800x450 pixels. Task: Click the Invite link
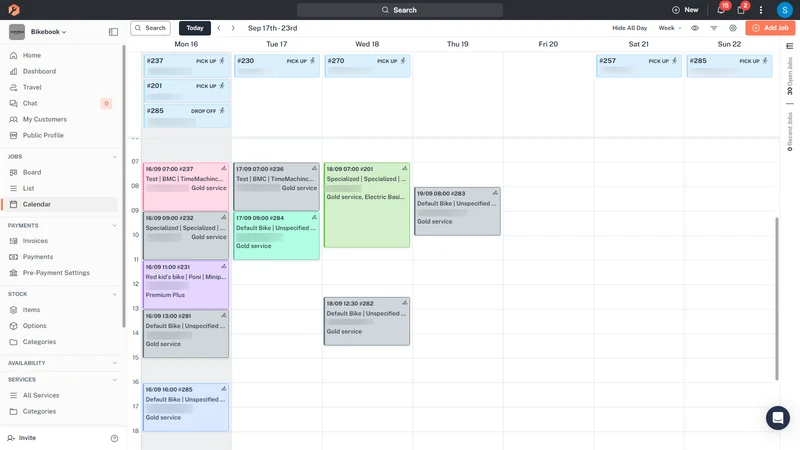22,438
